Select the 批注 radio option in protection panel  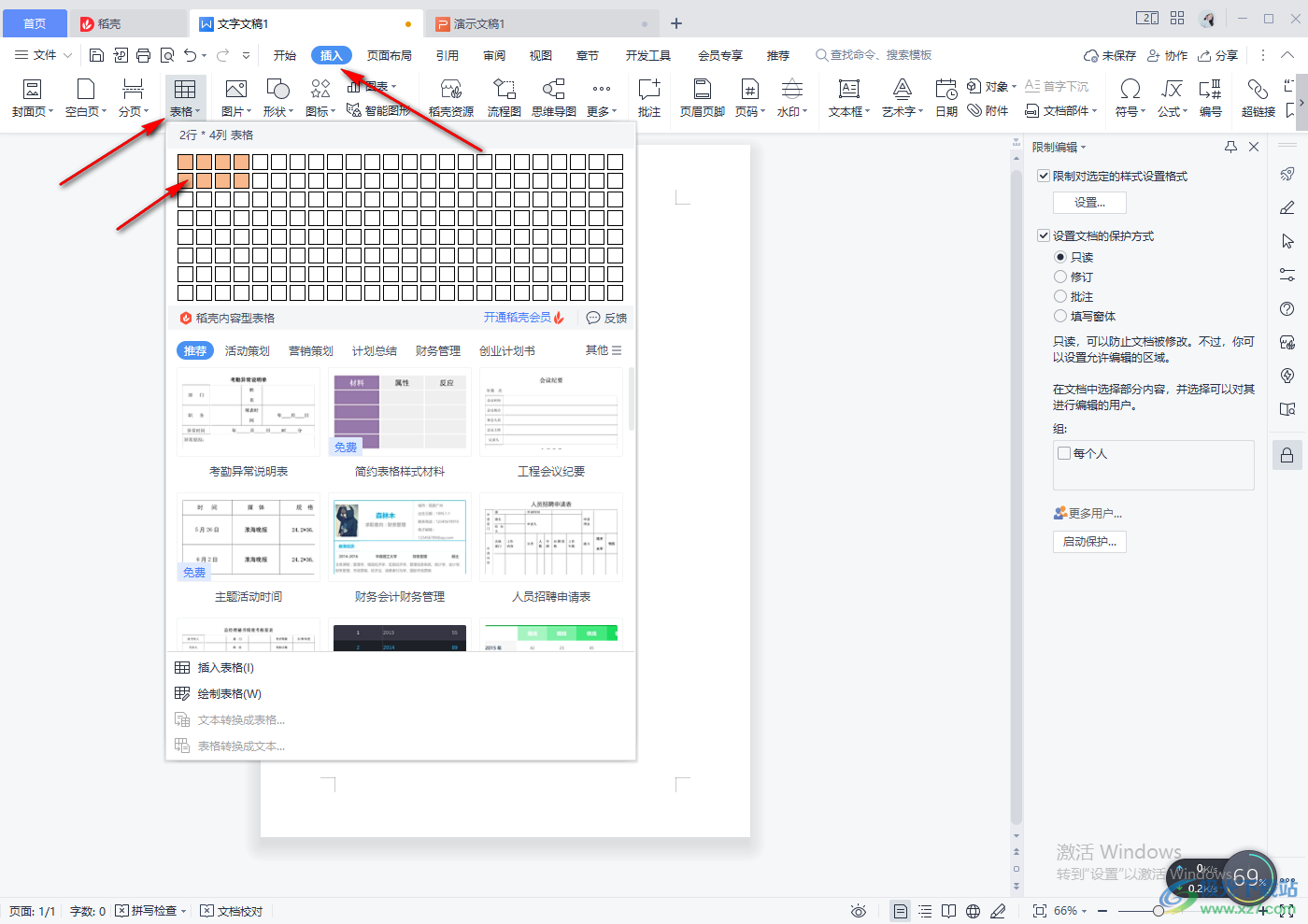coord(1060,296)
